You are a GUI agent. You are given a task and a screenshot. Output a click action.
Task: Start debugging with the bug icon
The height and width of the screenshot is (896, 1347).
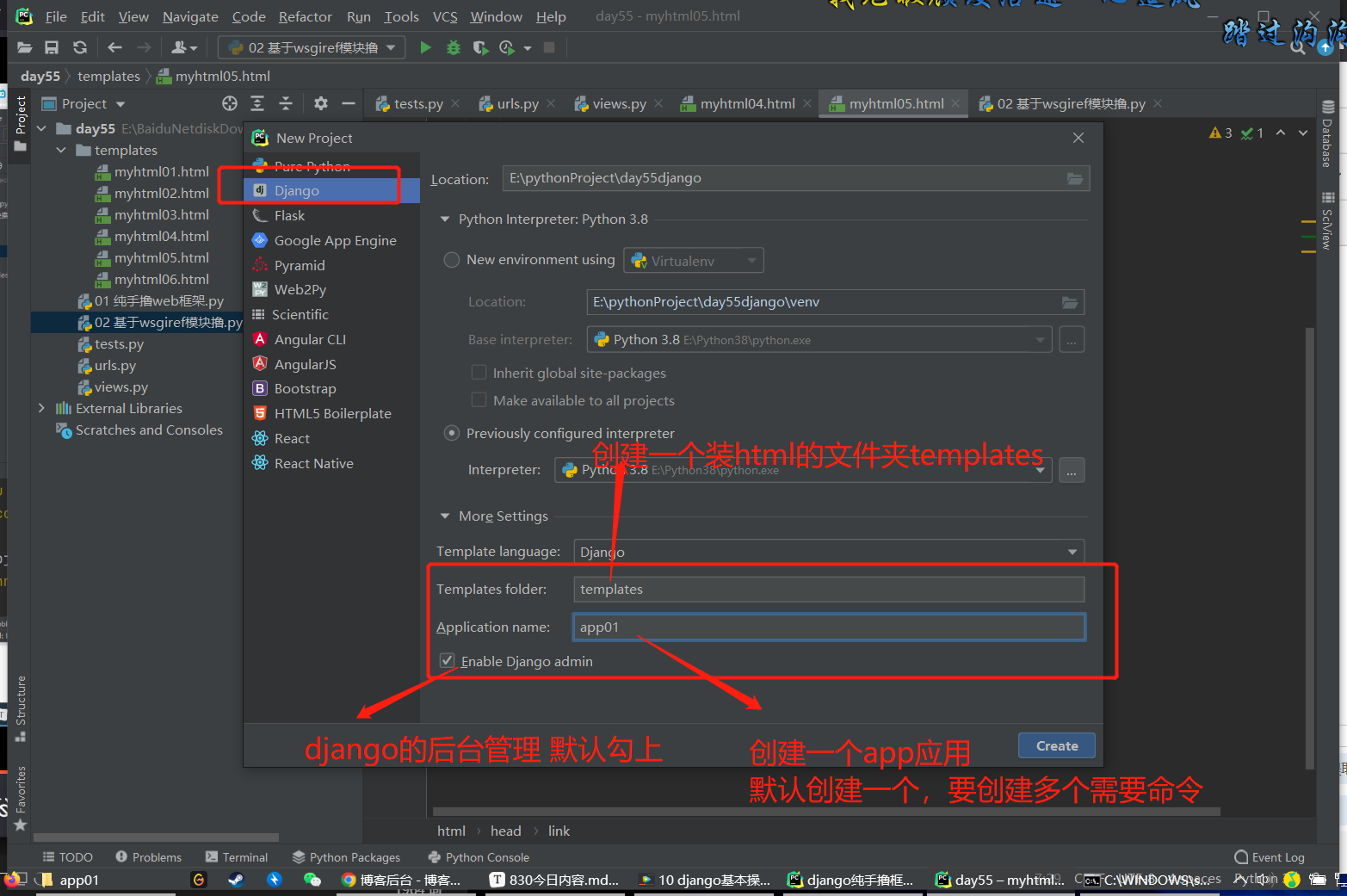pyautogui.click(x=454, y=47)
